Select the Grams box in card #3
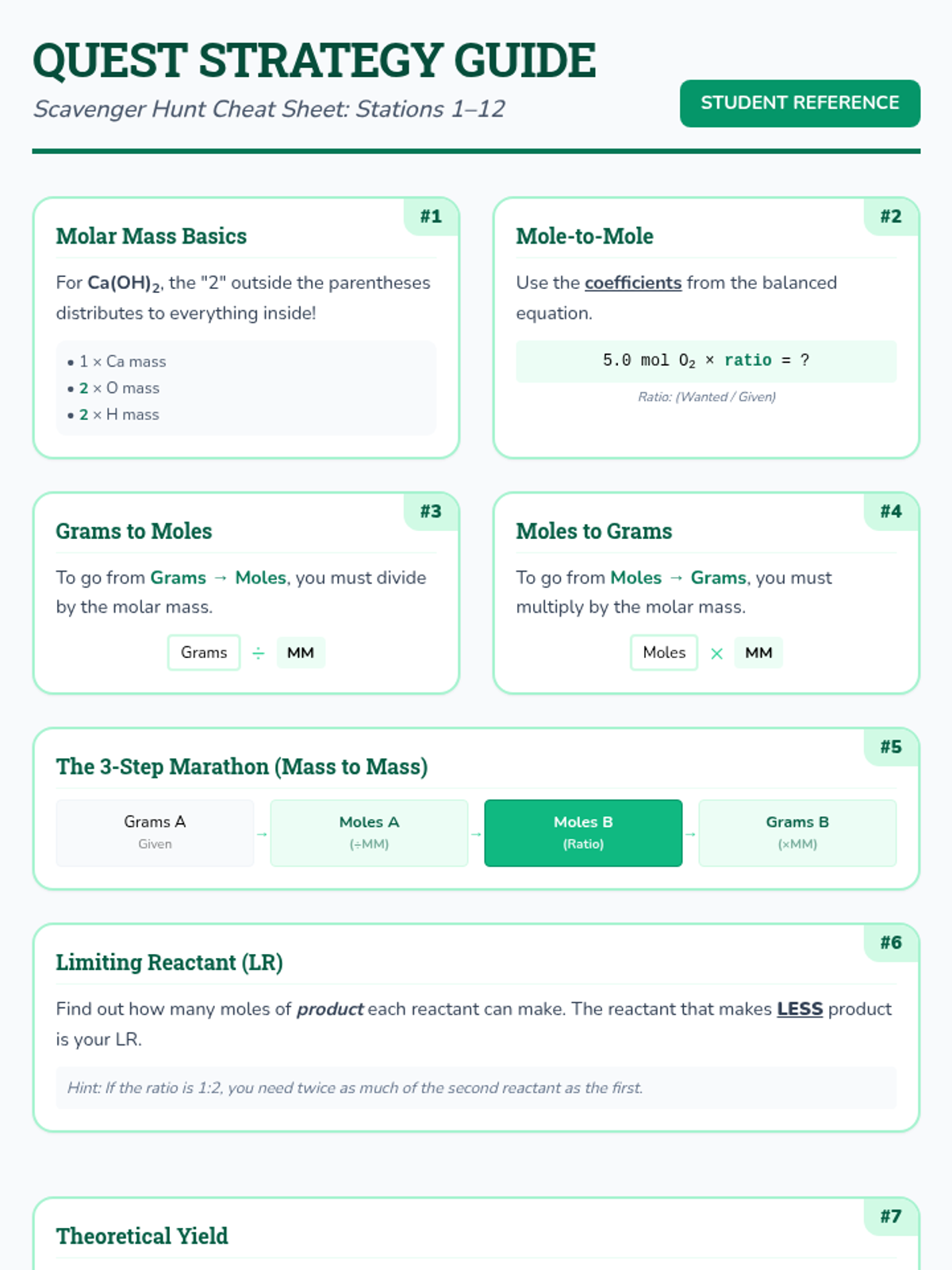The image size is (952, 1270). point(204,652)
